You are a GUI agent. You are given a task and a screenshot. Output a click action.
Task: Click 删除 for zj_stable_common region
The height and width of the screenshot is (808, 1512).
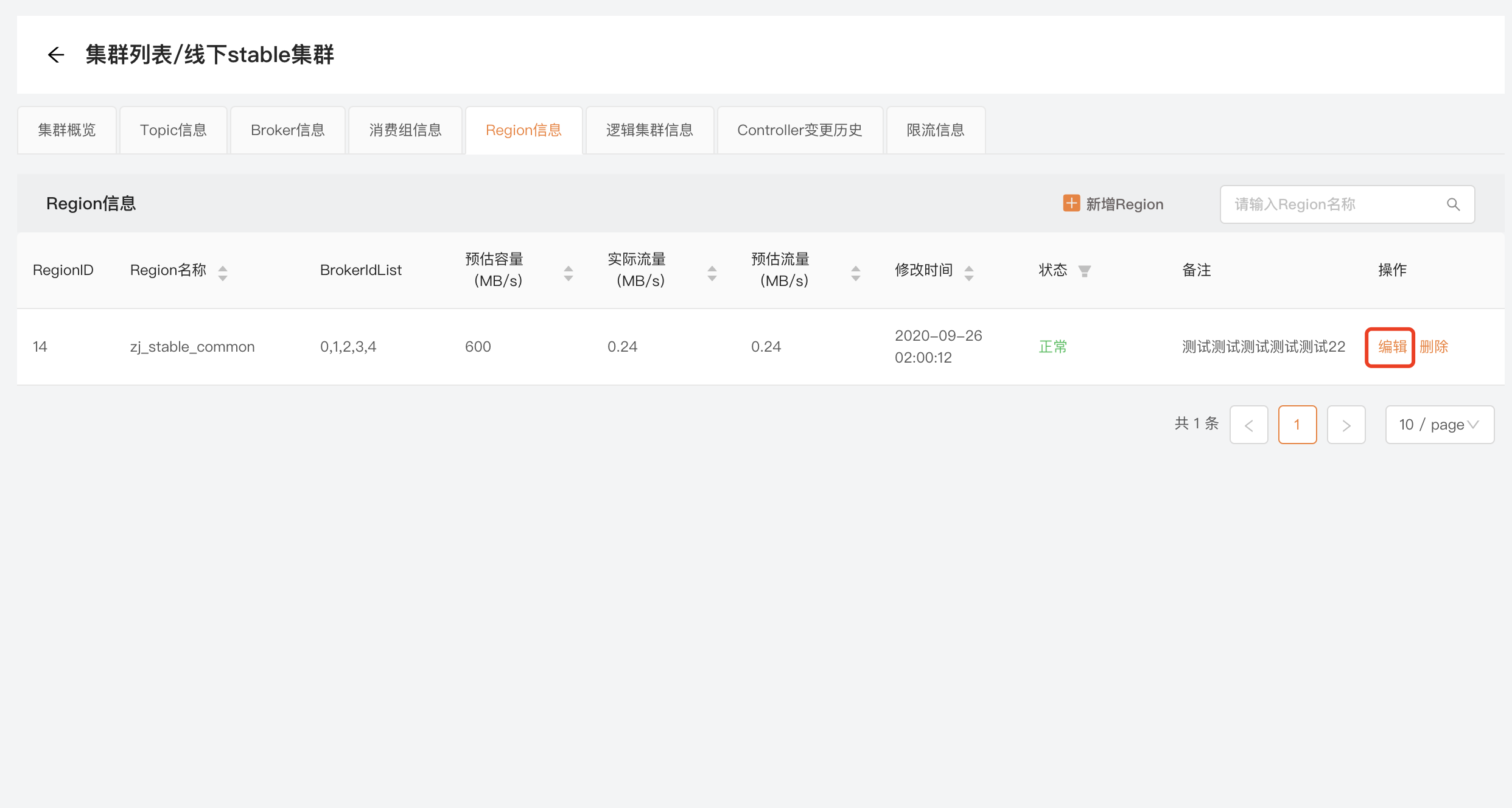(x=1434, y=347)
